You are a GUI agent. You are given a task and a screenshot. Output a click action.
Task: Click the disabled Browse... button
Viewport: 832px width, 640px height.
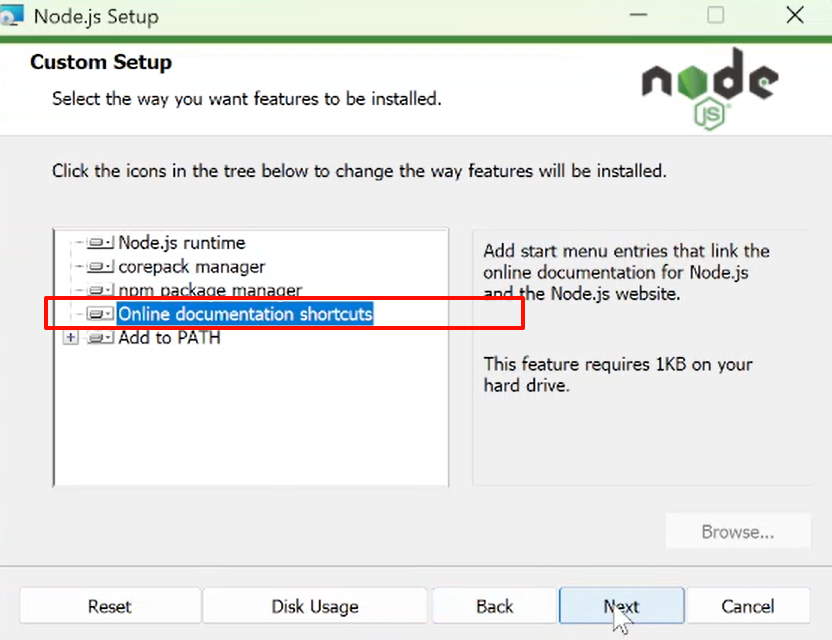pos(738,531)
